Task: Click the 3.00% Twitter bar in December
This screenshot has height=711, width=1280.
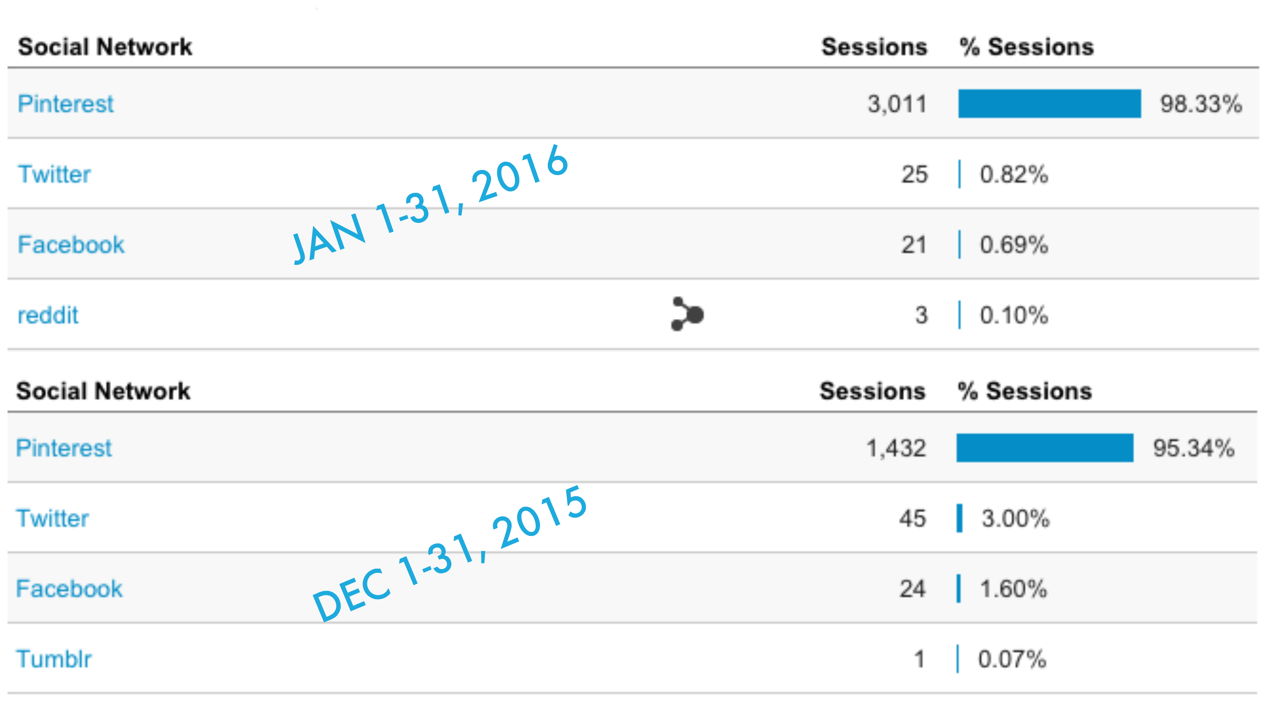Action: coord(960,518)
